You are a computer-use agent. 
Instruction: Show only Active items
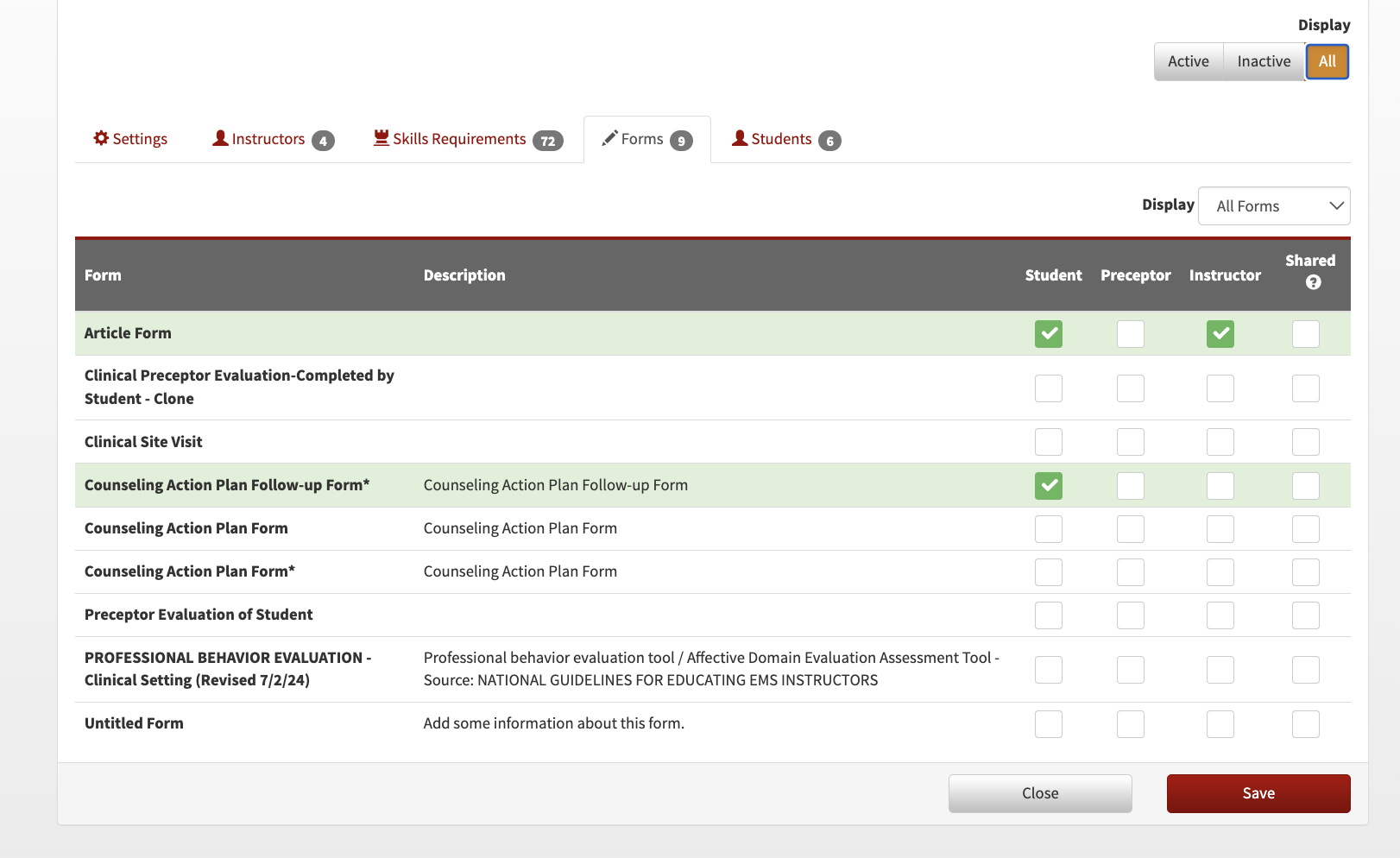pyautogui.click(x=1189, y=61)
